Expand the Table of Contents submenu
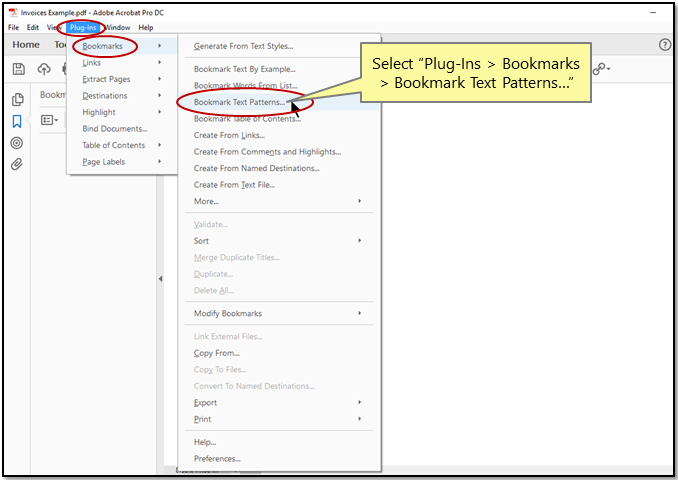Image resolution: width=678 pixels, height=480 pixels. (122, 145)
